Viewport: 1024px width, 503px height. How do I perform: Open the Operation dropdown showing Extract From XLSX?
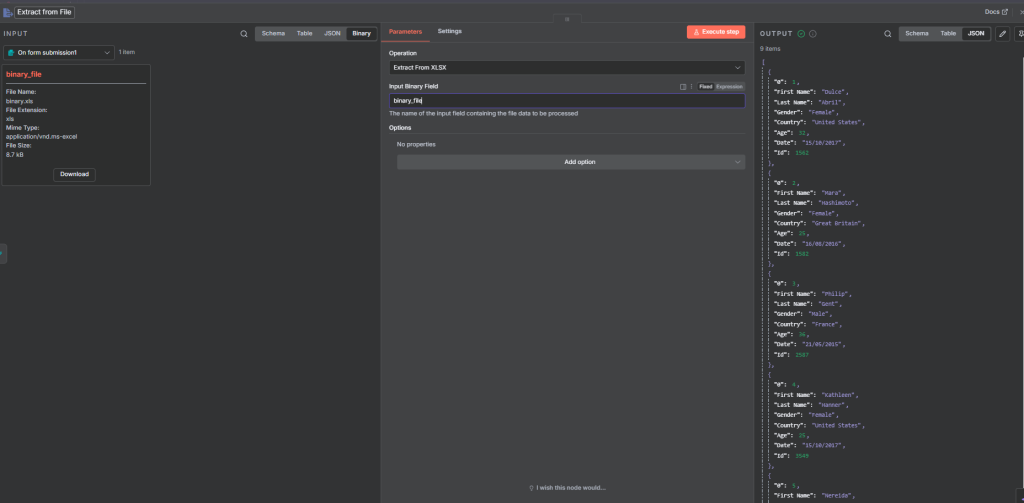coord(566,67)
